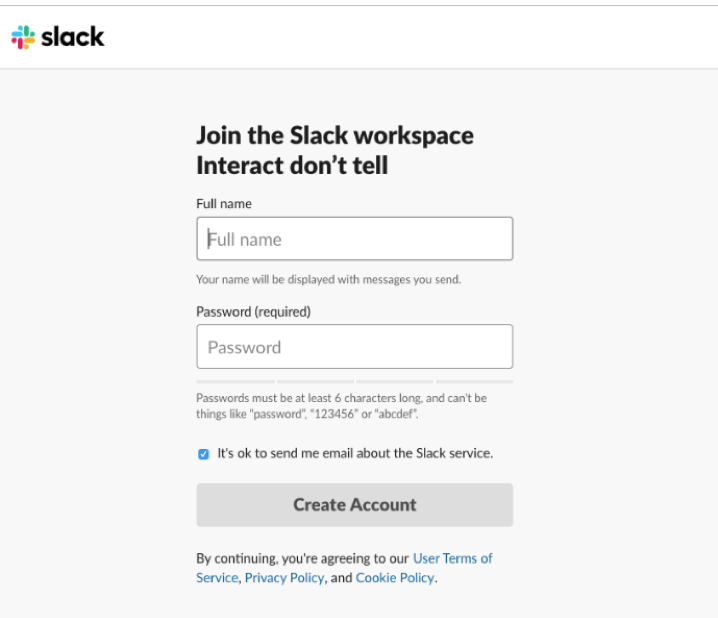This screenshot has height=618, width=718.
Task: Click third segment of password strength meter
Action: click(x=395, y=381)
